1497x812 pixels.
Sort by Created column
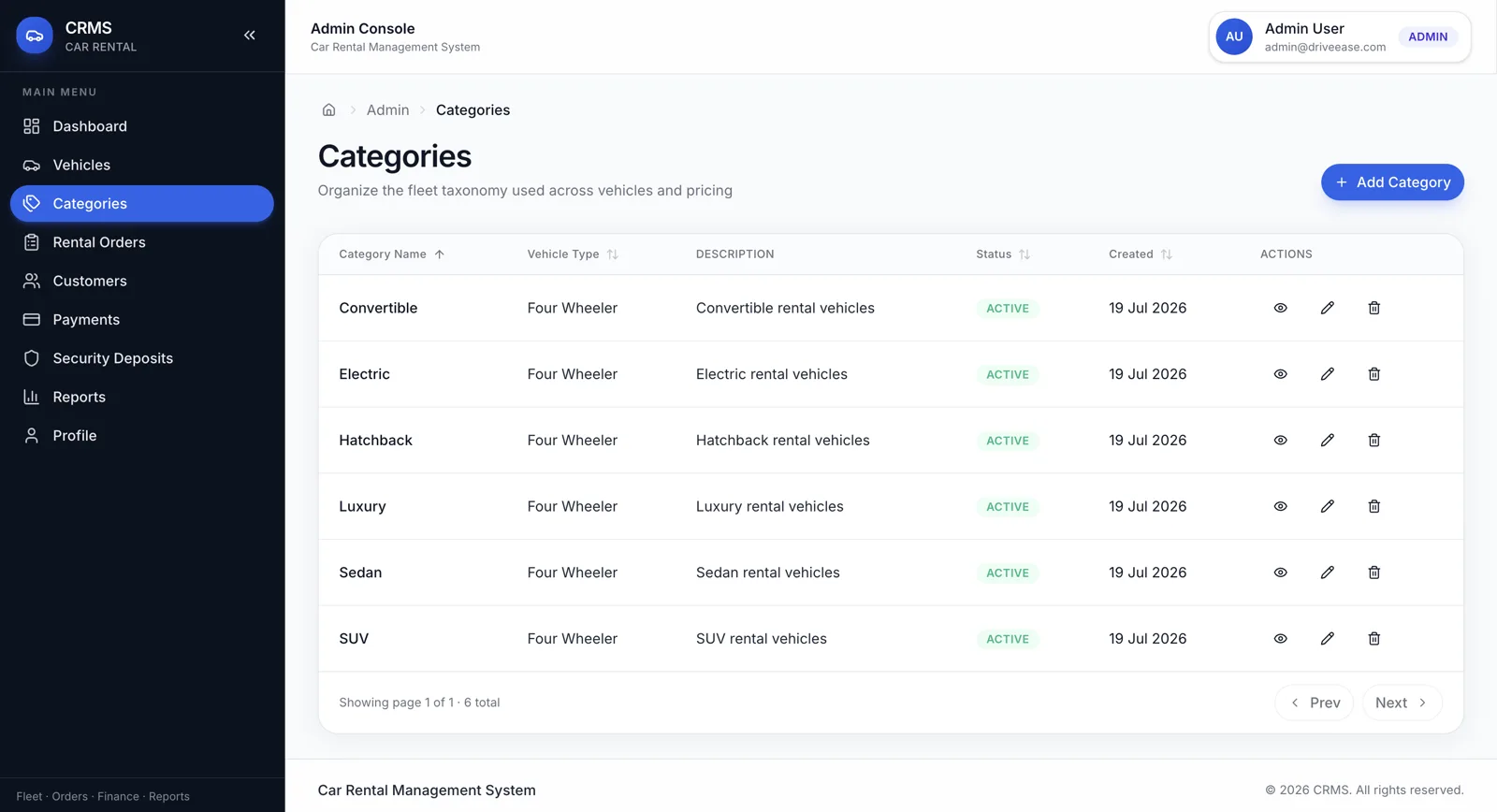[x=1140, y=254]
